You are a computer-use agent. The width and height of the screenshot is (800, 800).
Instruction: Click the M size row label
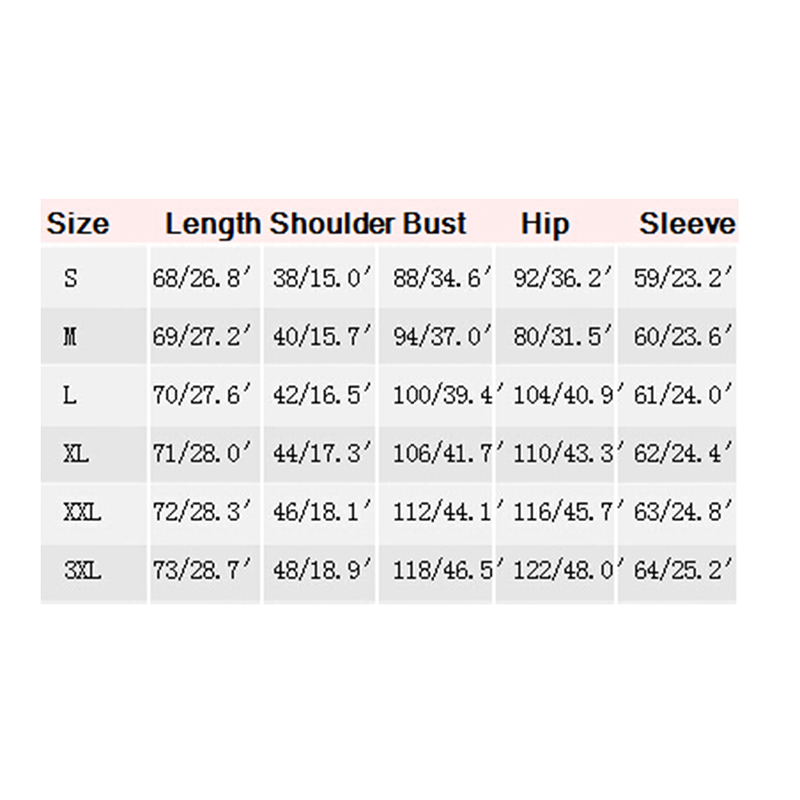[70, 337]
